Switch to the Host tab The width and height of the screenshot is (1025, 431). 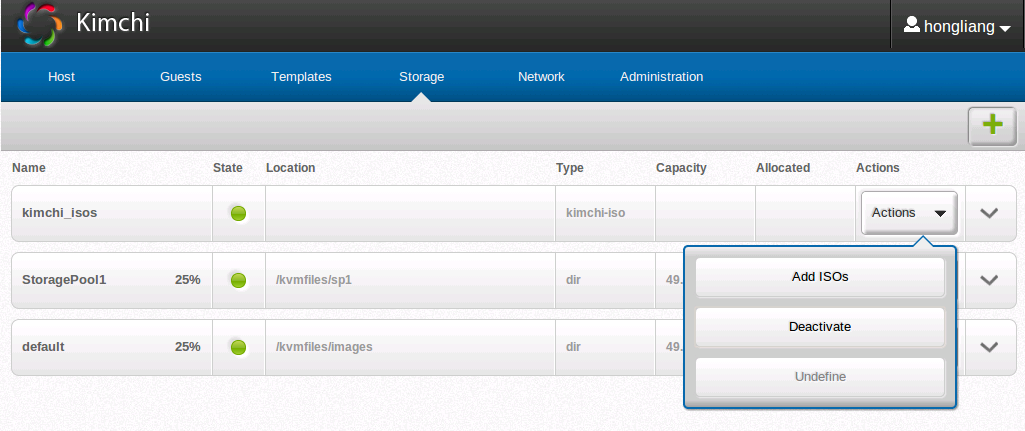(62, 77)
